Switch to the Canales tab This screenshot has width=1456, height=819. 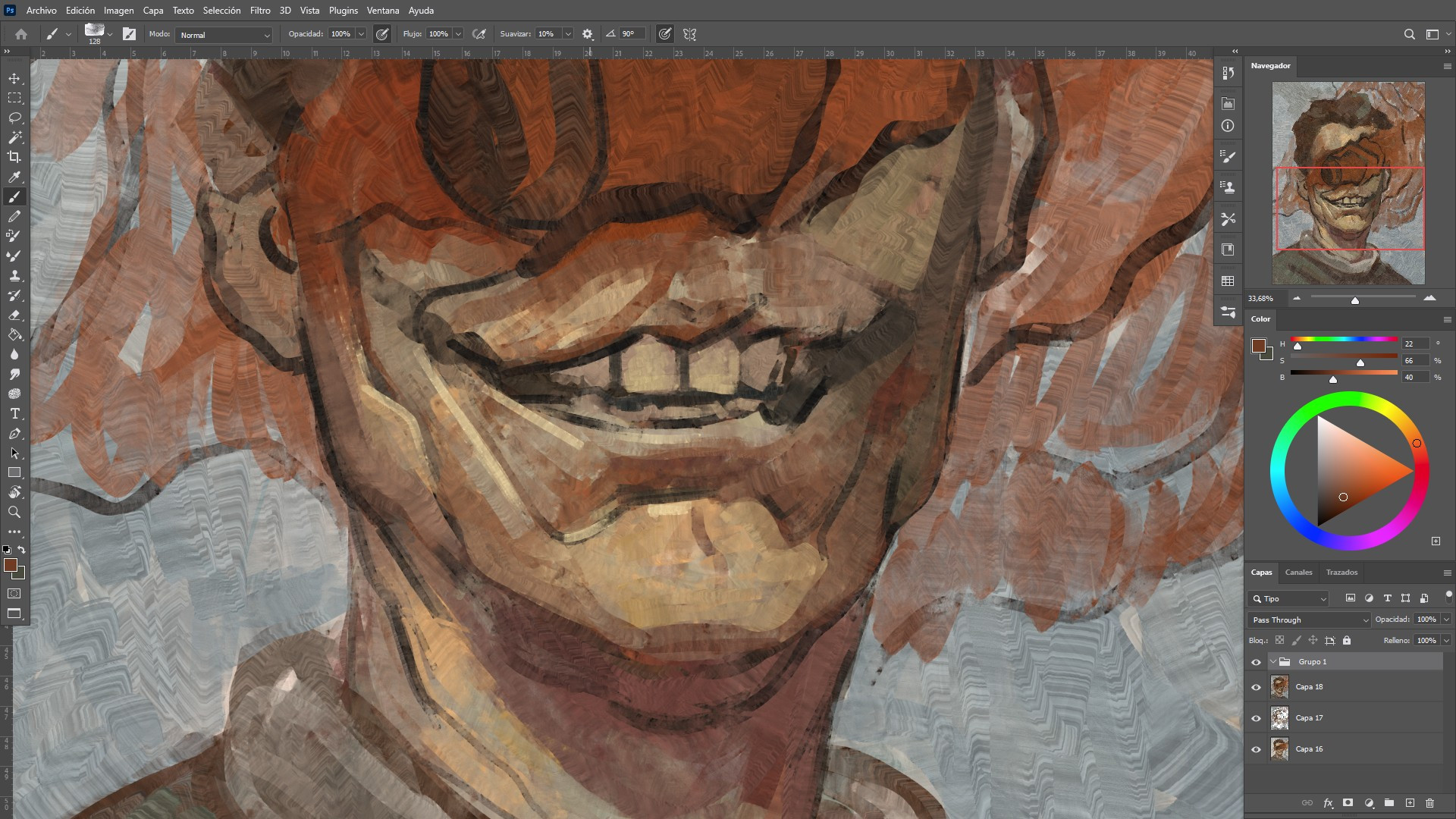(x=1298, y=573)
